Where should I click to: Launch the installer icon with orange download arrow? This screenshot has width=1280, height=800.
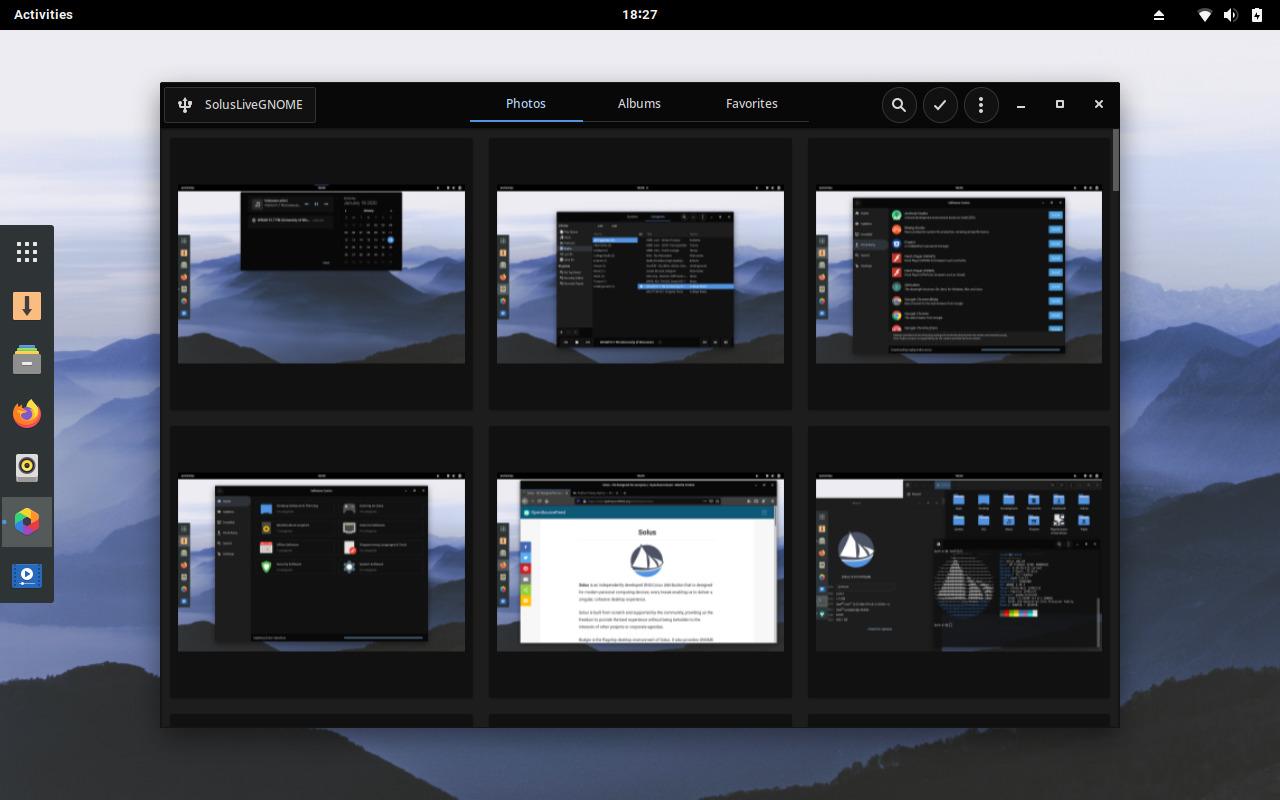click(27, 306)
